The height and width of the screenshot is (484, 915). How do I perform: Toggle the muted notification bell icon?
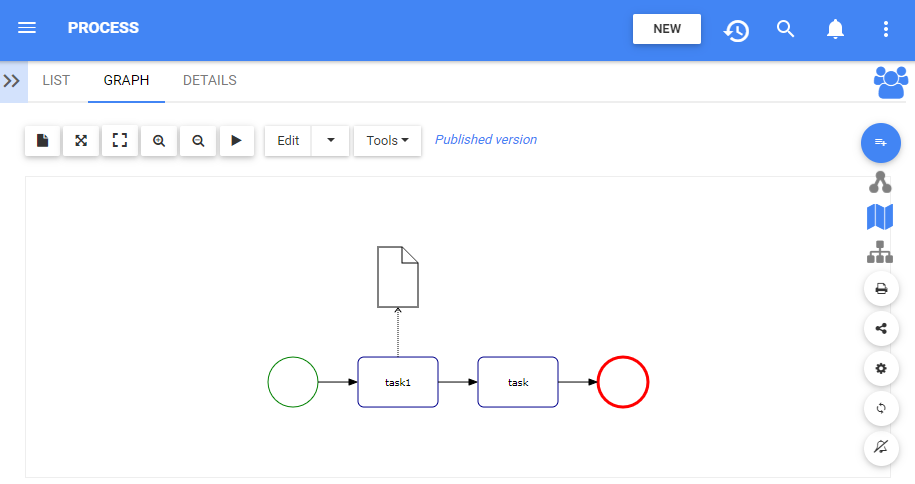coord(881,447)
